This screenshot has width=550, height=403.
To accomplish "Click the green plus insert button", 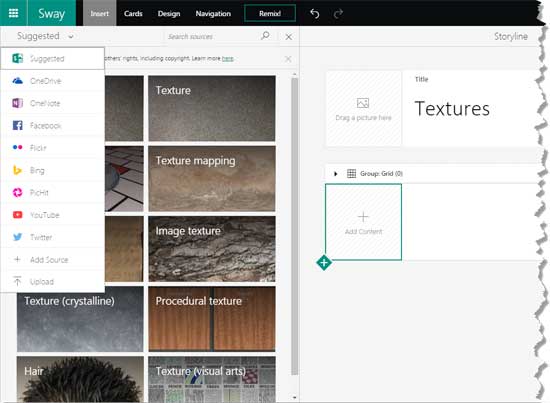I will point(324,263).
